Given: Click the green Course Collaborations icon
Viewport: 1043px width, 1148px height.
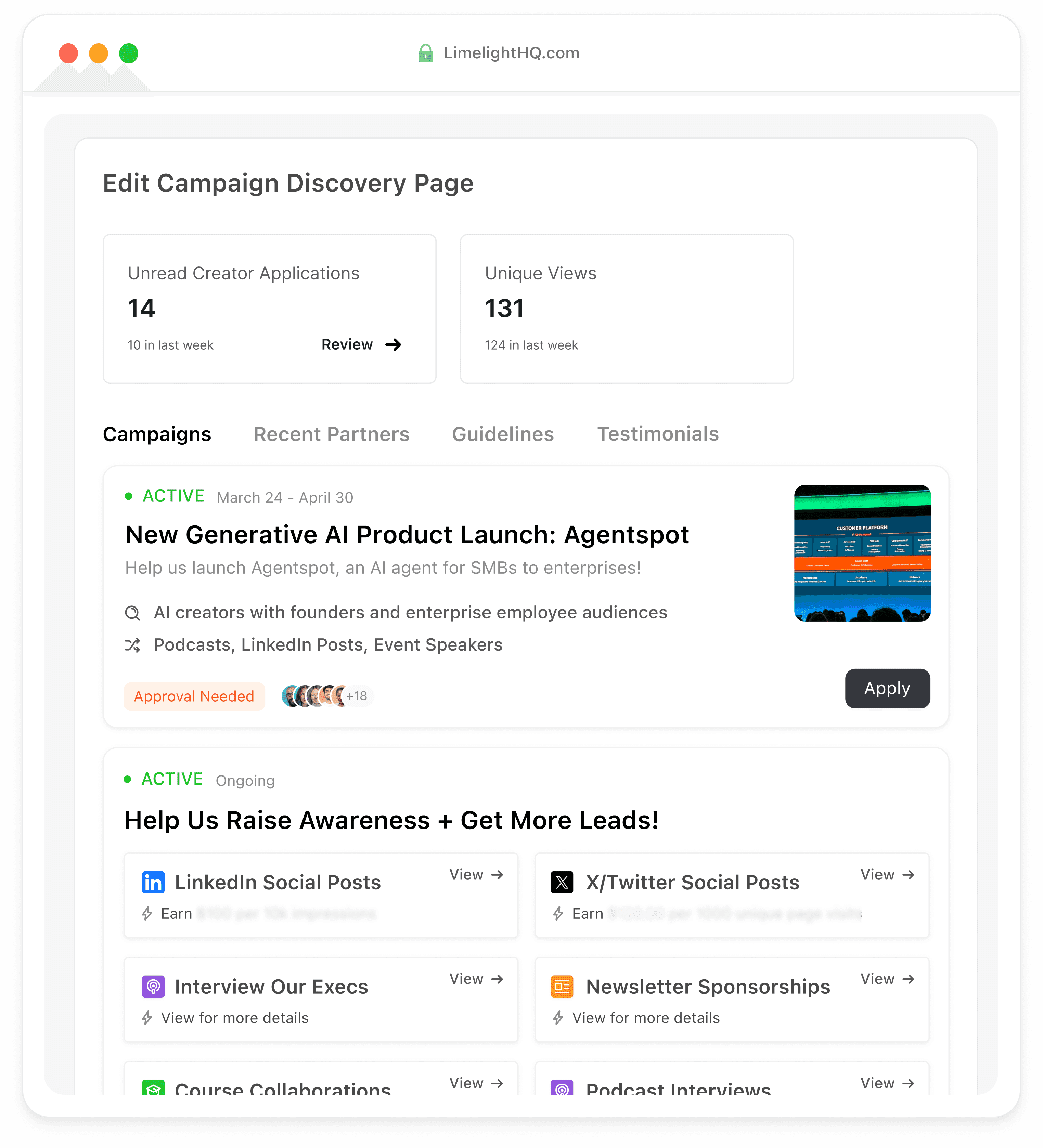Looking at the screenshot, I should tap(153, 1087).
